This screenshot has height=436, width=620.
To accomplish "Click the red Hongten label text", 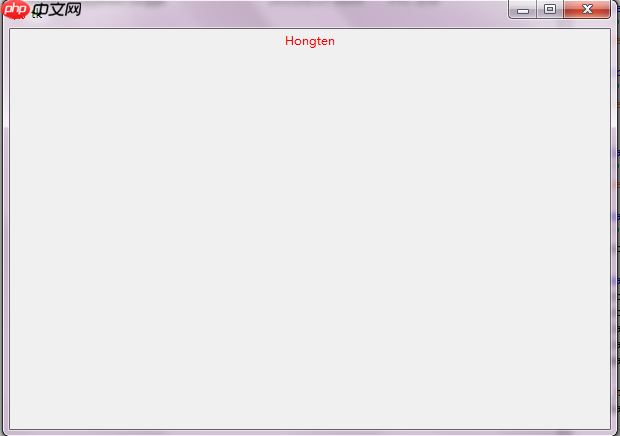I will (x=310, y=41).
